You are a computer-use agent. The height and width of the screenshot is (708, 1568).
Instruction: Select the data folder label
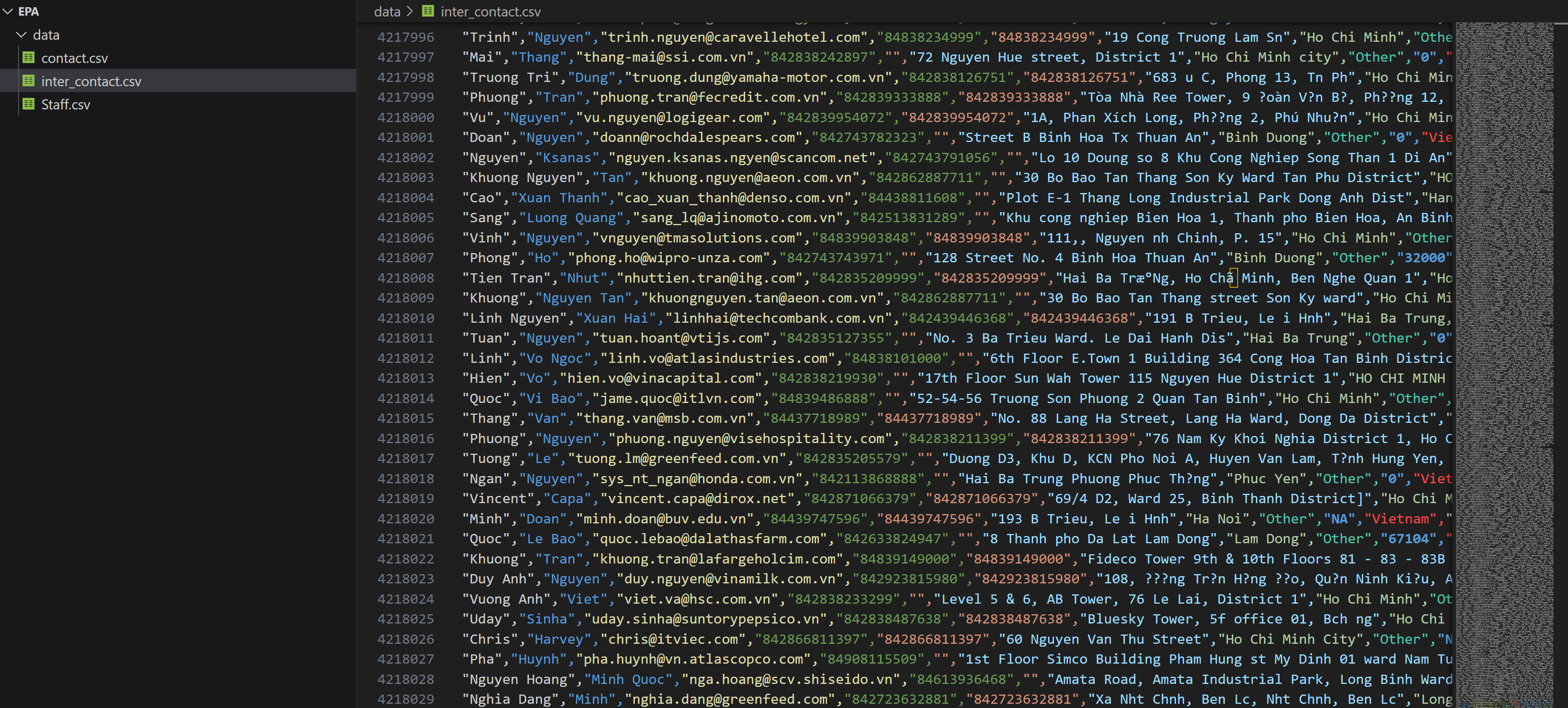(x=46, y=35)
